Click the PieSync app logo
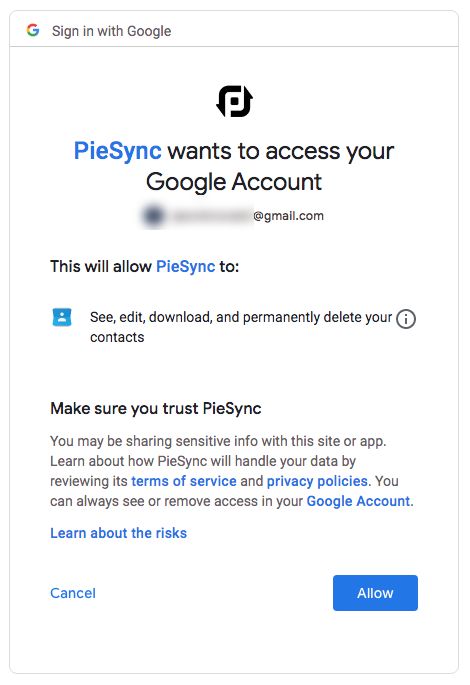Image resolution: width=470 pixels, height=685 pixels. (x=235, y=101)
